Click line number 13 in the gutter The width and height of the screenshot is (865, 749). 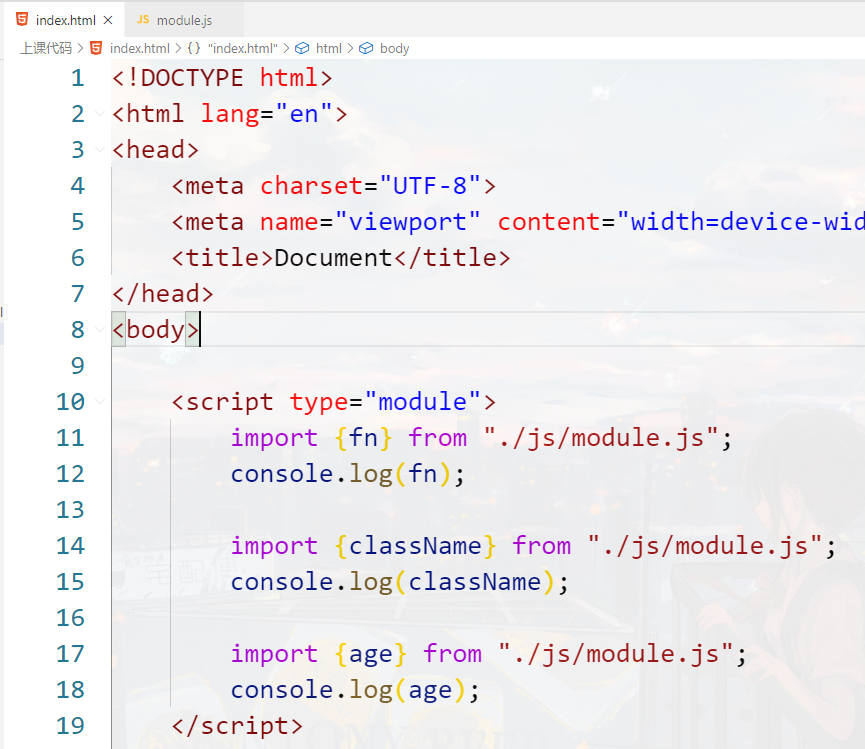[71, 510]
